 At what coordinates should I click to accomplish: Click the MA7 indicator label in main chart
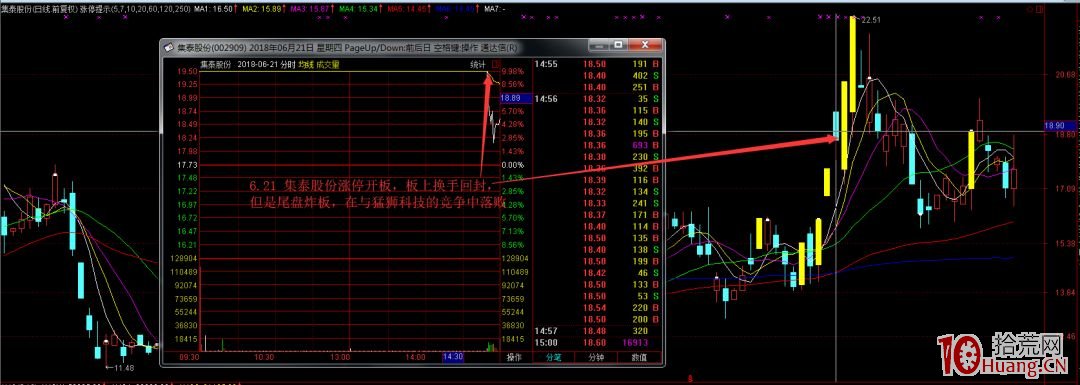pyautogui.click(x=495, y=10)
